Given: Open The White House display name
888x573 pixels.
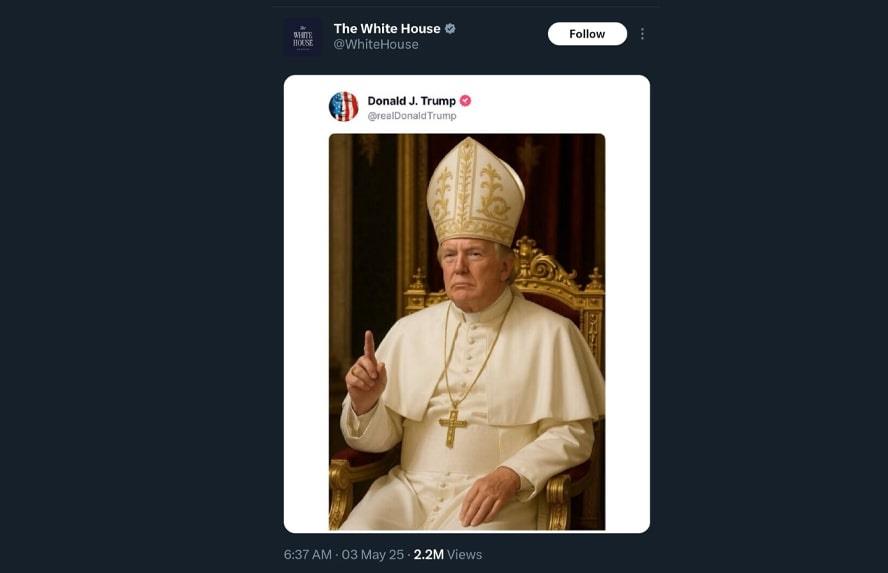Looking at the screenshot, I should point(386,29).
